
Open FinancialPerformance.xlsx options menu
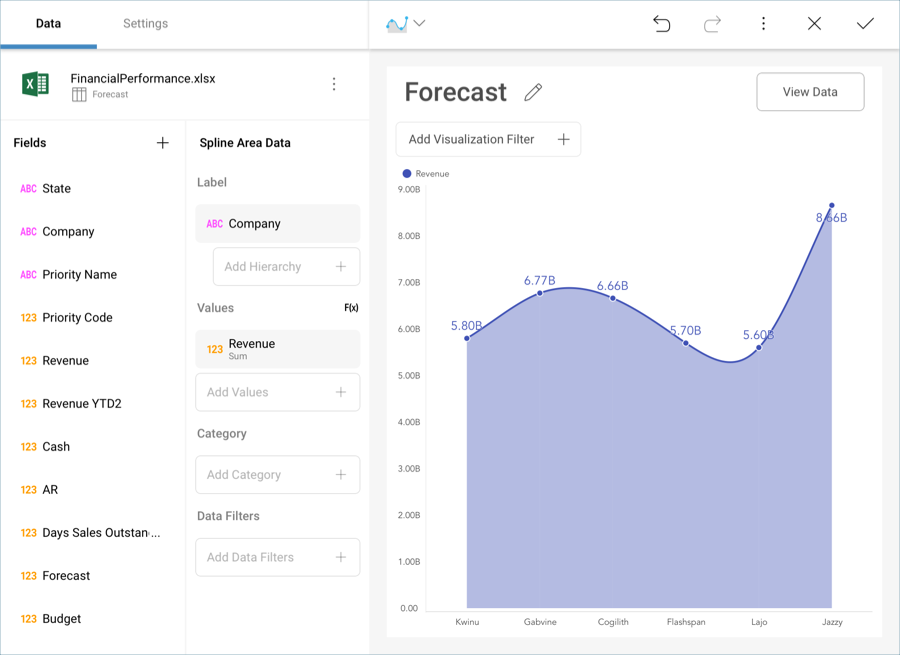tap(334, 85)
